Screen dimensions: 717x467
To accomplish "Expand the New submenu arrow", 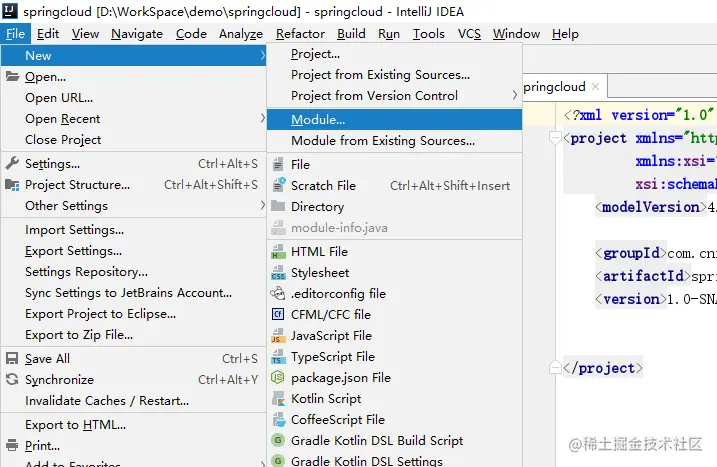I will click(x=262, y=55).
